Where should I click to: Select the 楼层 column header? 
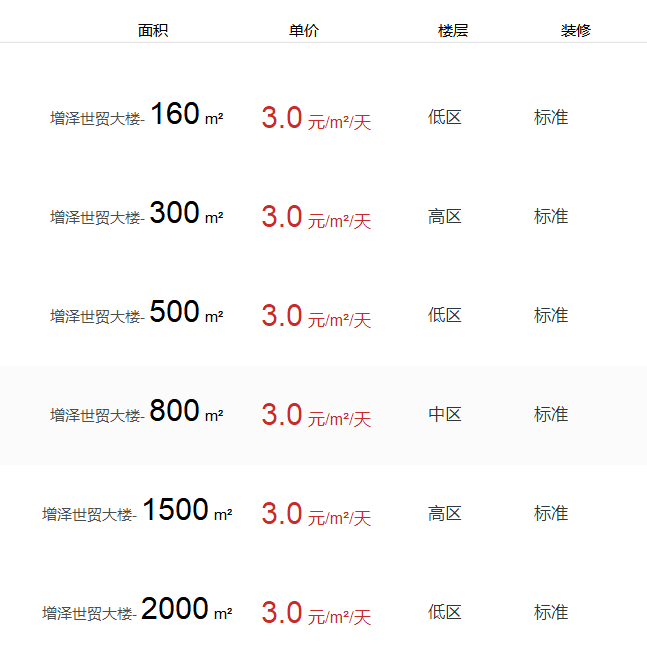click(453, 30)
